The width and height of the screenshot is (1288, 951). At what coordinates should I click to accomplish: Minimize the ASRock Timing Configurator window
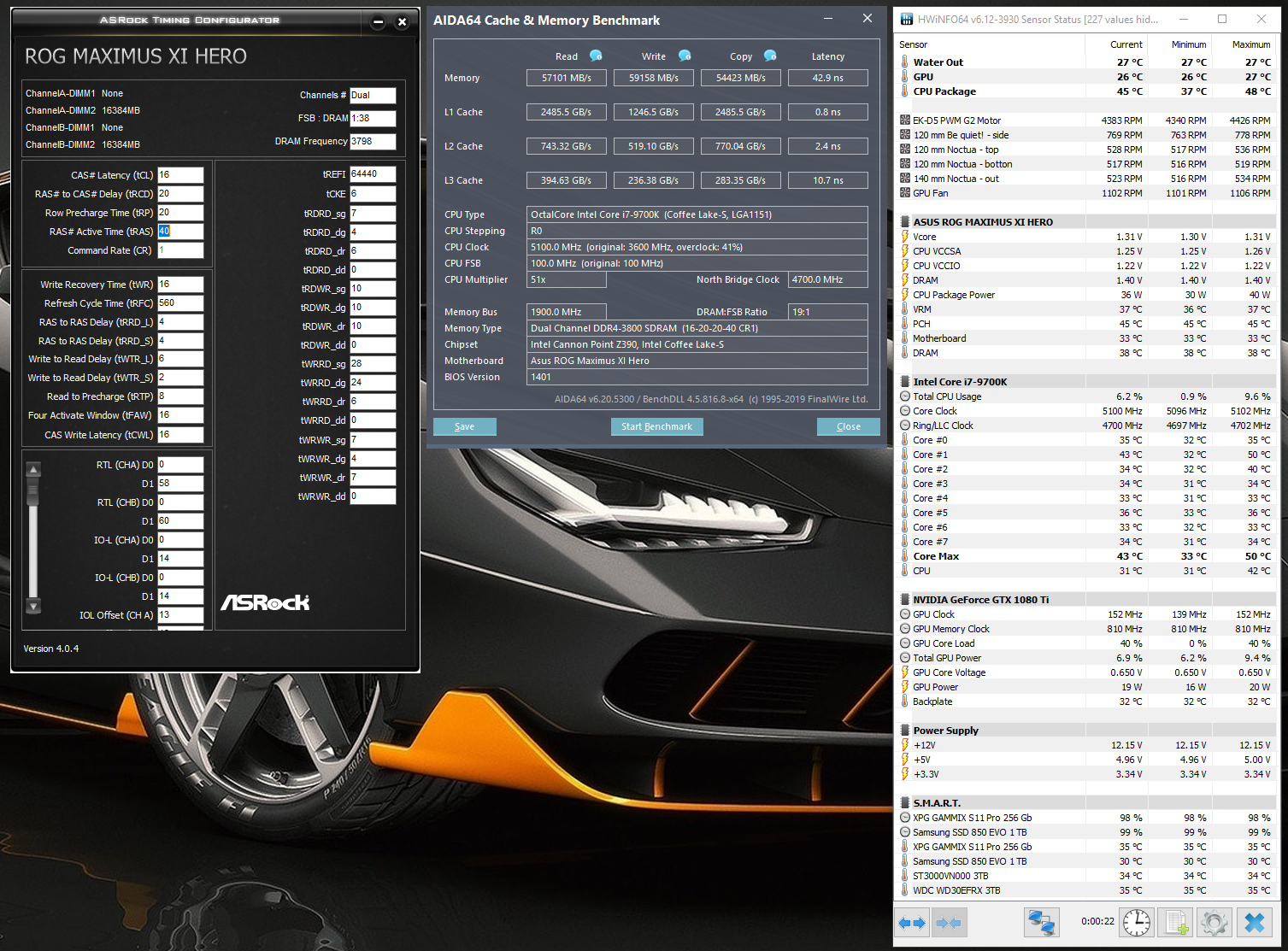pos(378,22)
